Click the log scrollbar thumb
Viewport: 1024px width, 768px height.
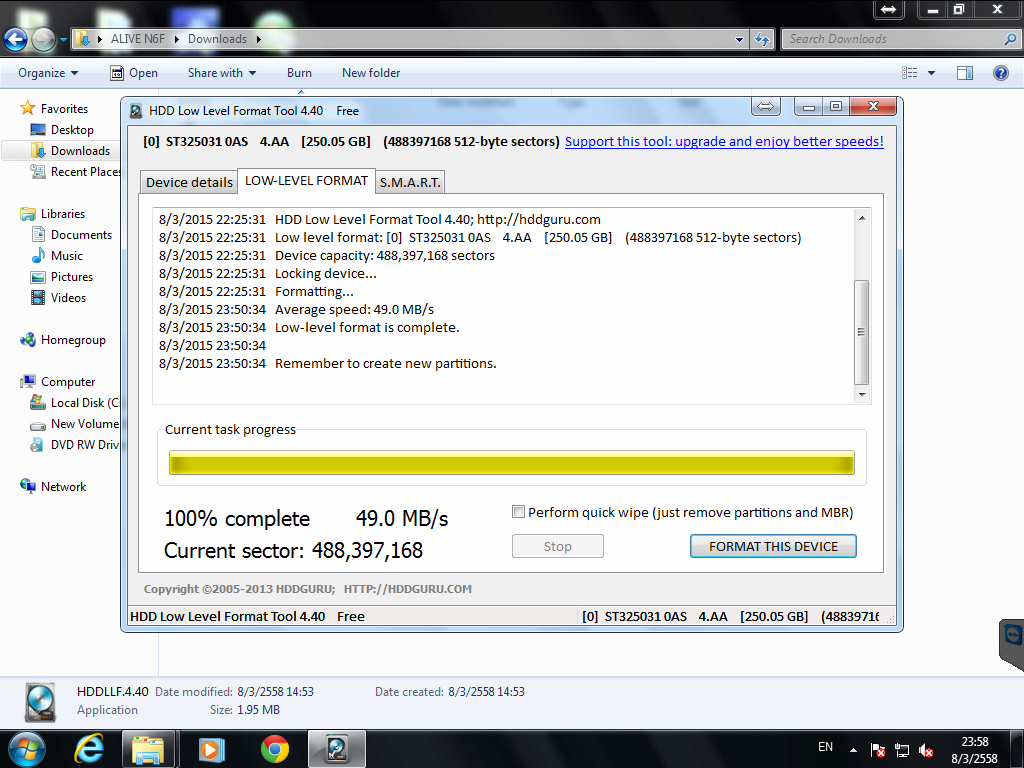pos(862,332)
